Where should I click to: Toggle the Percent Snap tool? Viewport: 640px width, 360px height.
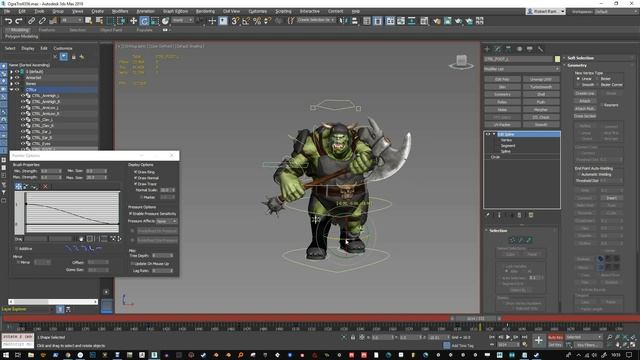pyautogui.click(x=257, y=21)
